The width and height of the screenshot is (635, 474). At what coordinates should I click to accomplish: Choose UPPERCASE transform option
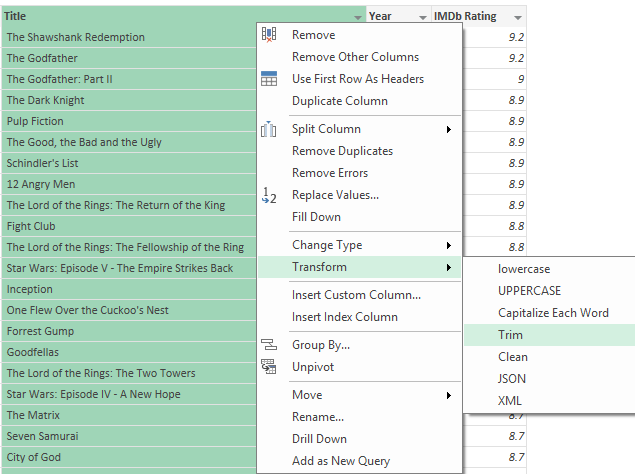[529, 291]
